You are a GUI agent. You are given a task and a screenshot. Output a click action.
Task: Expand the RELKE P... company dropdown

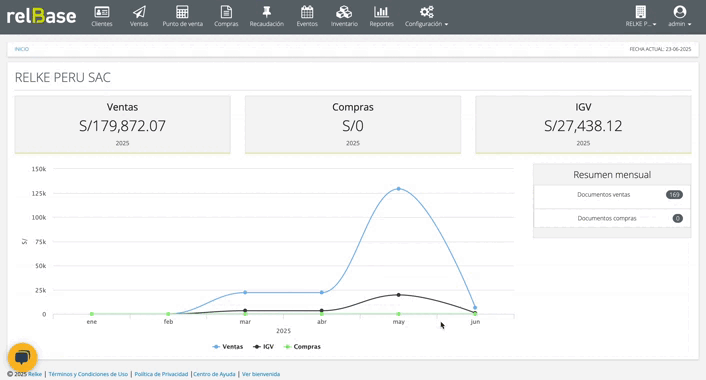641,16
